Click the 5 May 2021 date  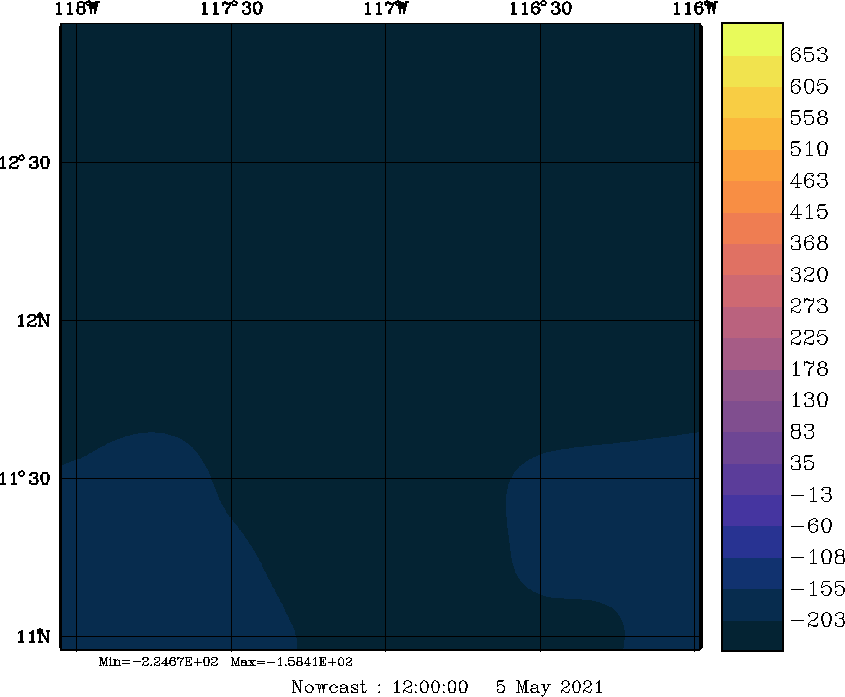(549, 687)
